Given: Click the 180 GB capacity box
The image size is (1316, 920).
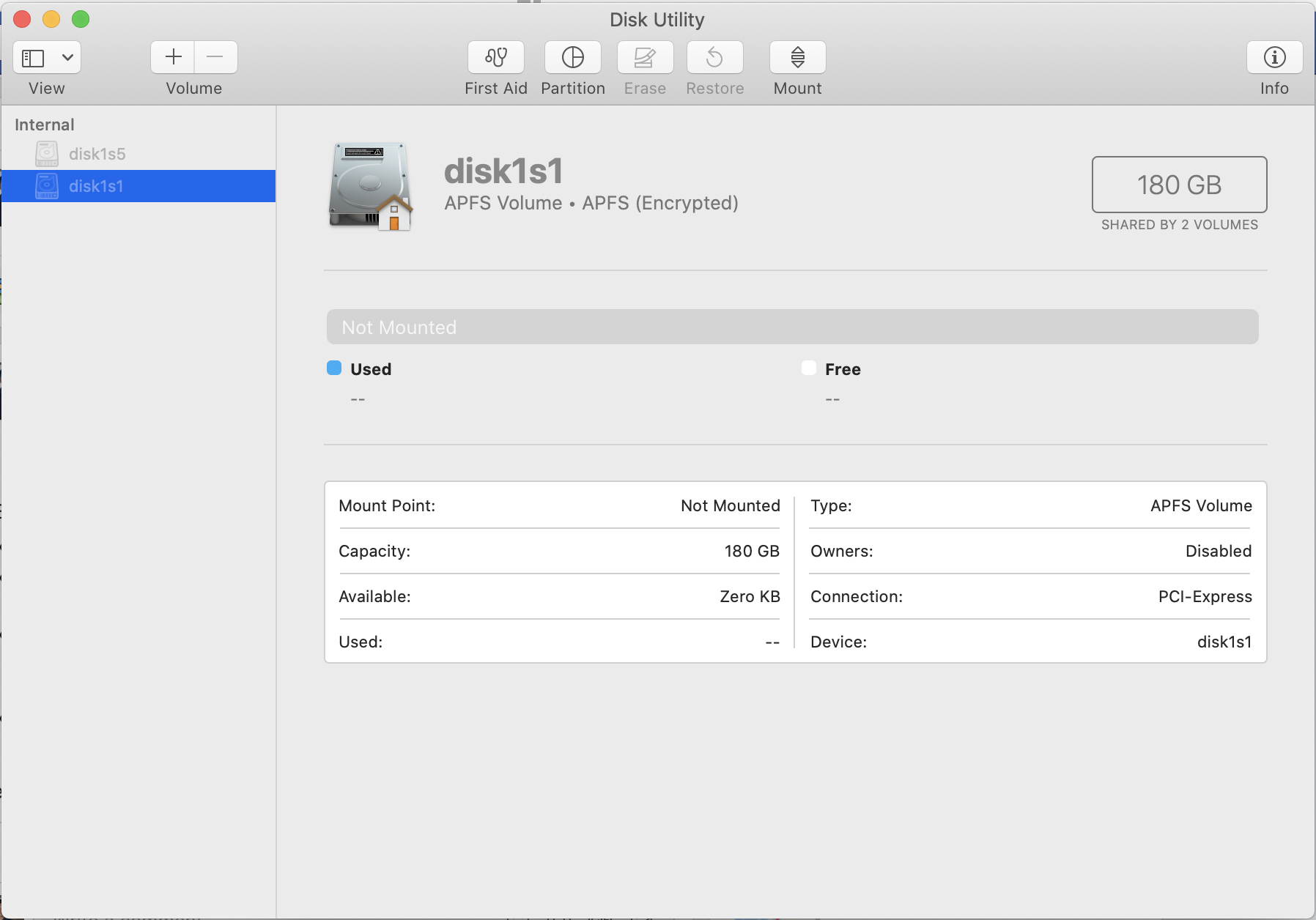Looking at the screenshot, I should click(x=1180, y=185).
